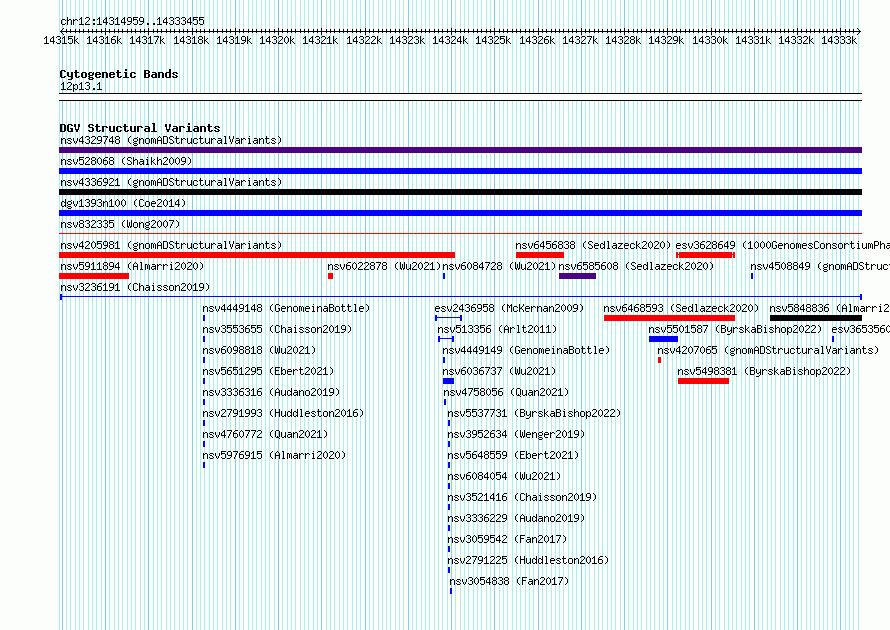
Task: Click blue block of nsv6036737 (Wu2021)
Action: tap(448, 381)
